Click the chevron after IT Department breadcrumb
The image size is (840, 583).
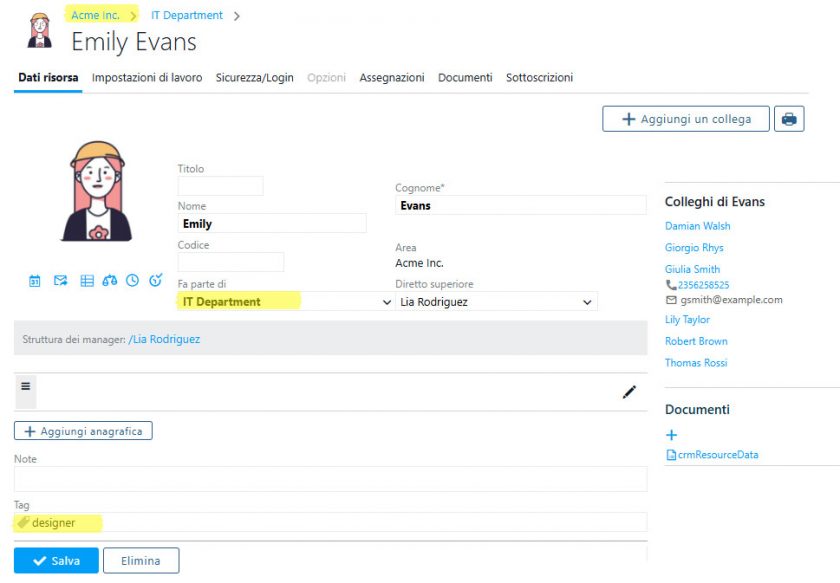[x=237, y=16]
